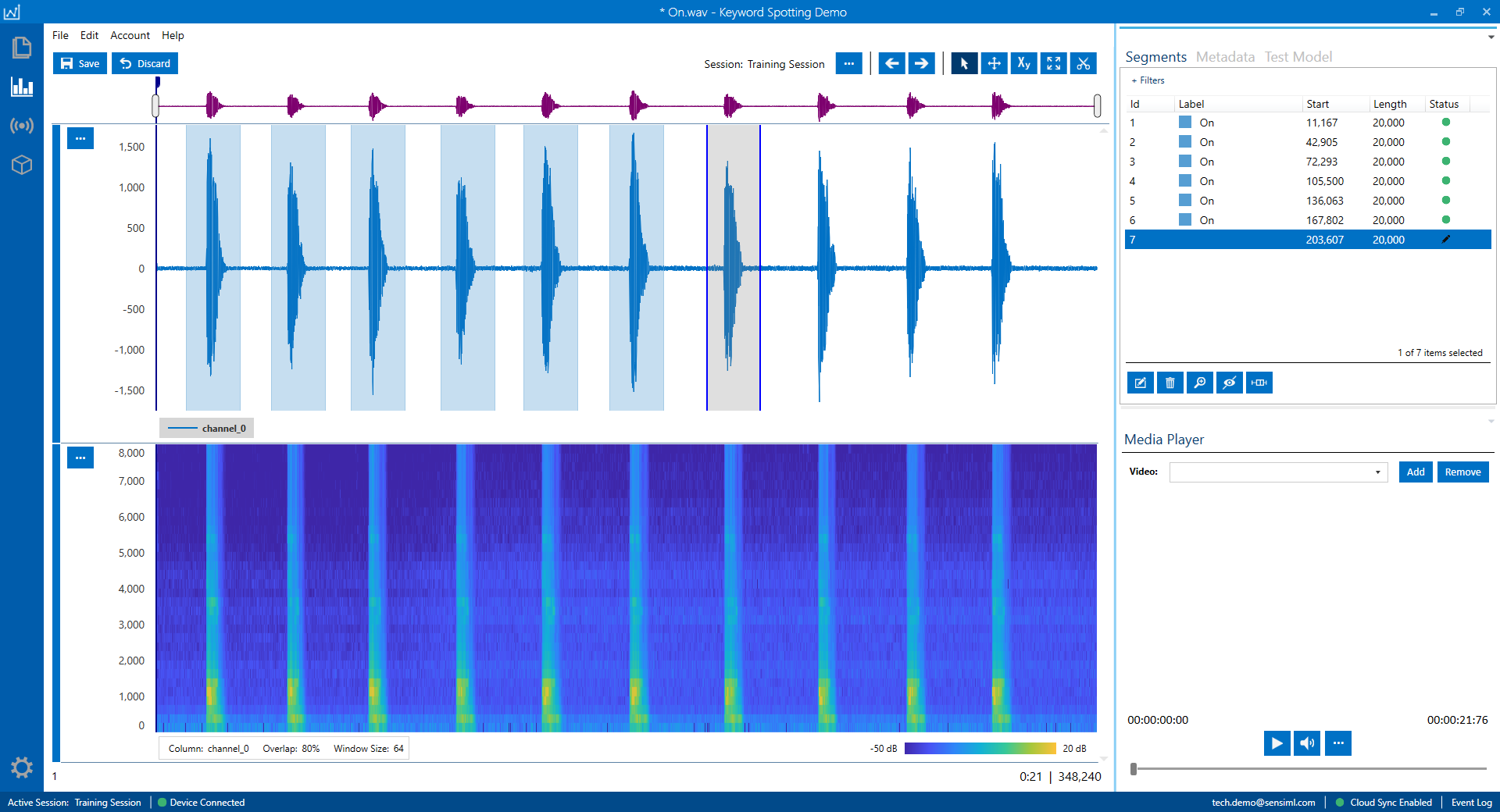Screen dimensions: 1500x812
Task: Click the Remove video button
Action: 1462,472
